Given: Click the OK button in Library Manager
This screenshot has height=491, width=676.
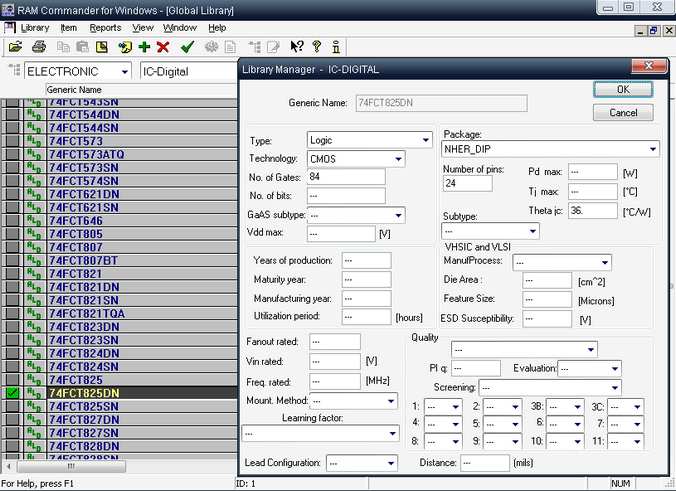Looking at the screenshot, I should [x=623, y=90].
